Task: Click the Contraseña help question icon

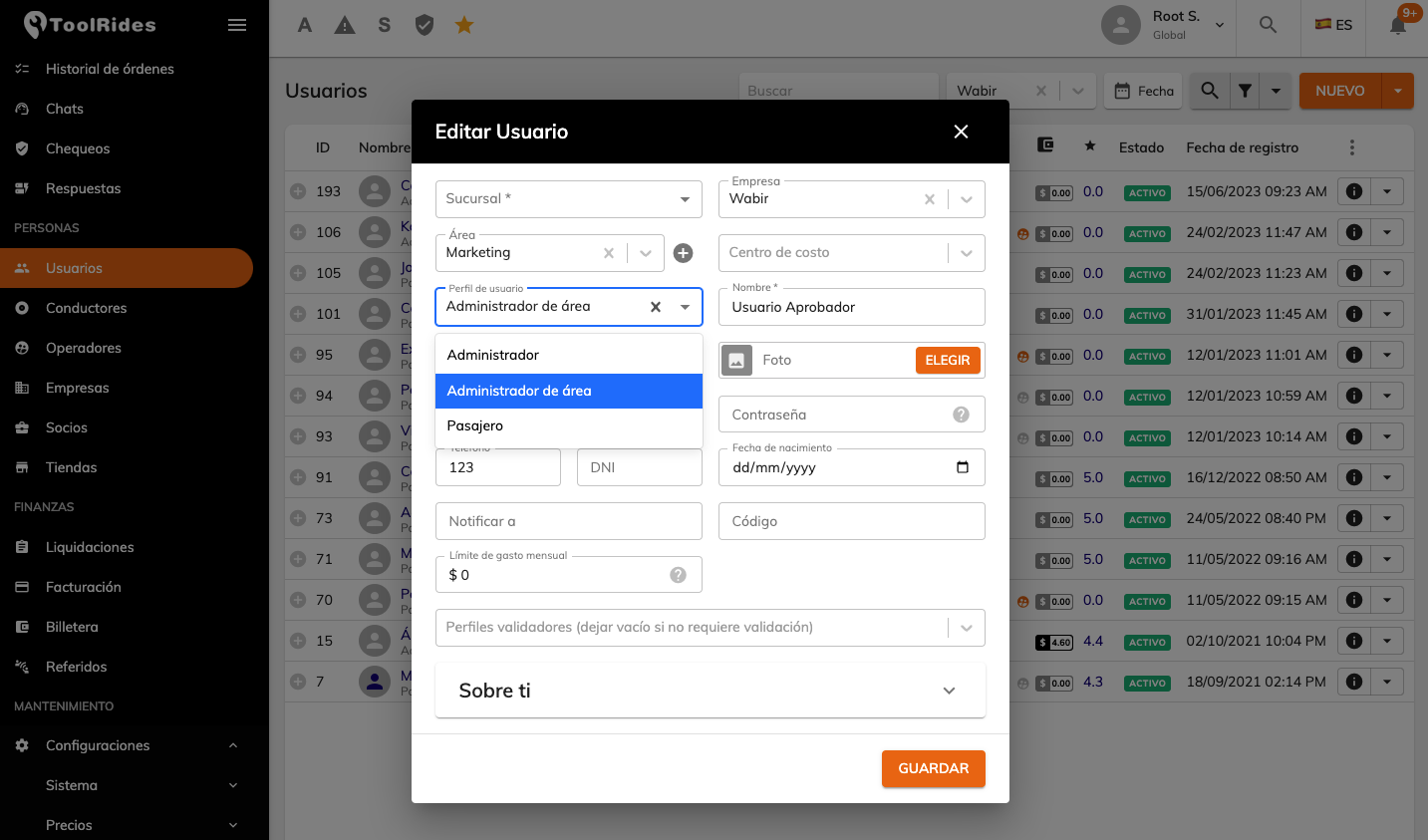Action: coord(961,415)
